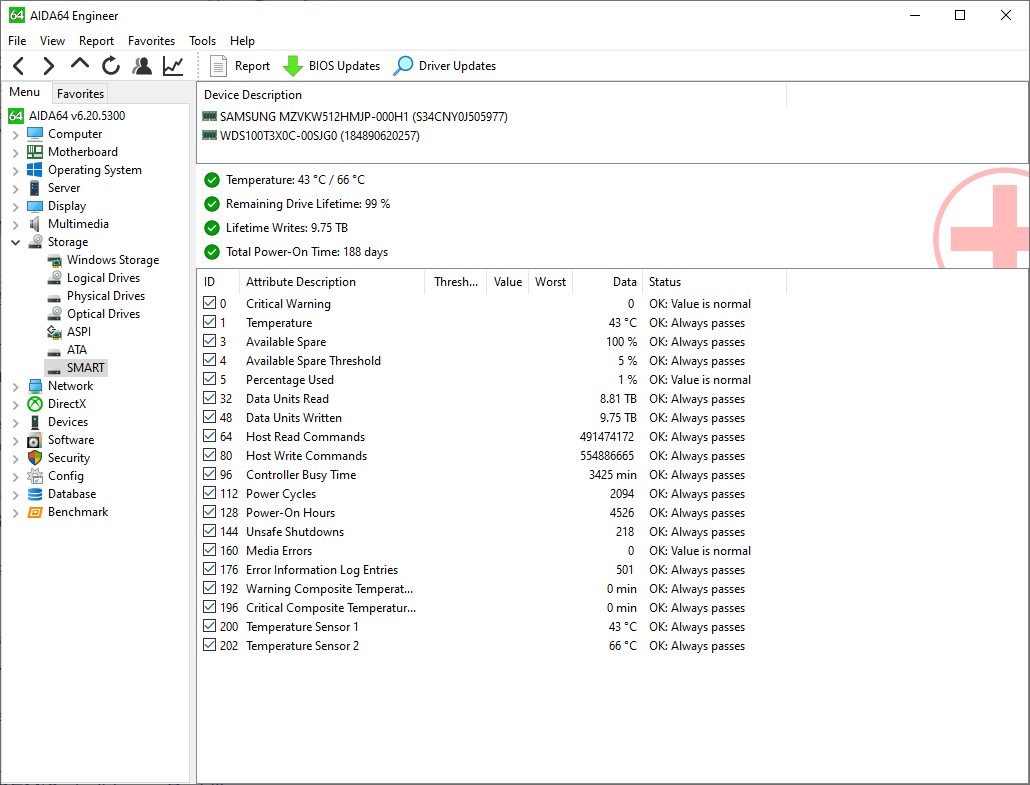
Task: Select the Benchmark tree item
Action: (68, 512)
